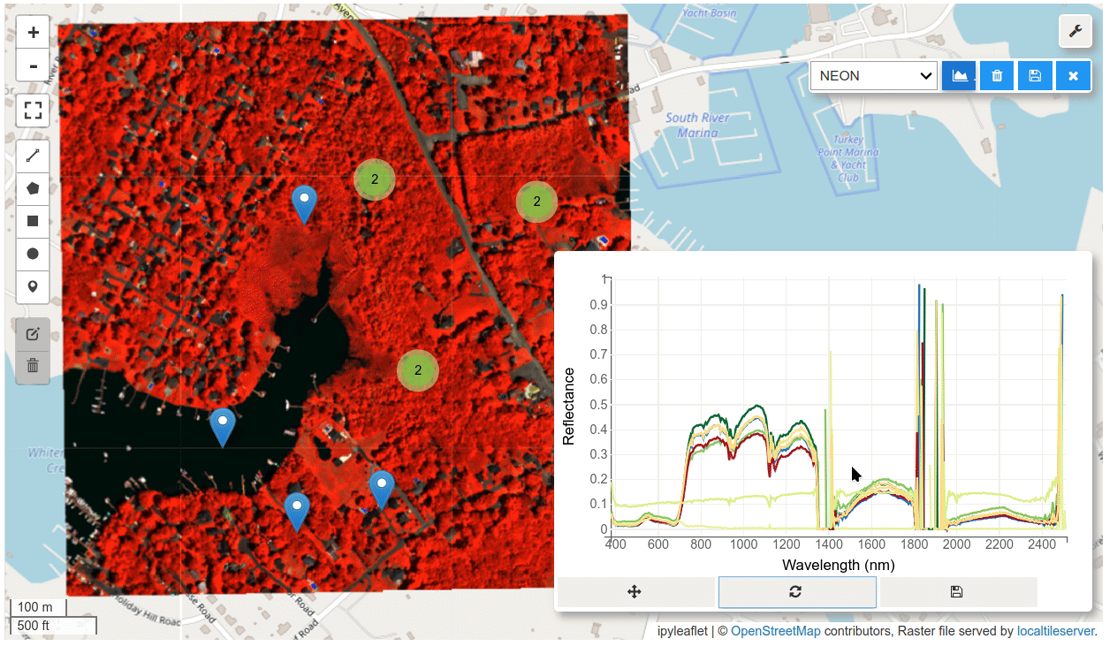Select the draw polygon tool
1110x647 pixels.
click(x=33, y=188)
